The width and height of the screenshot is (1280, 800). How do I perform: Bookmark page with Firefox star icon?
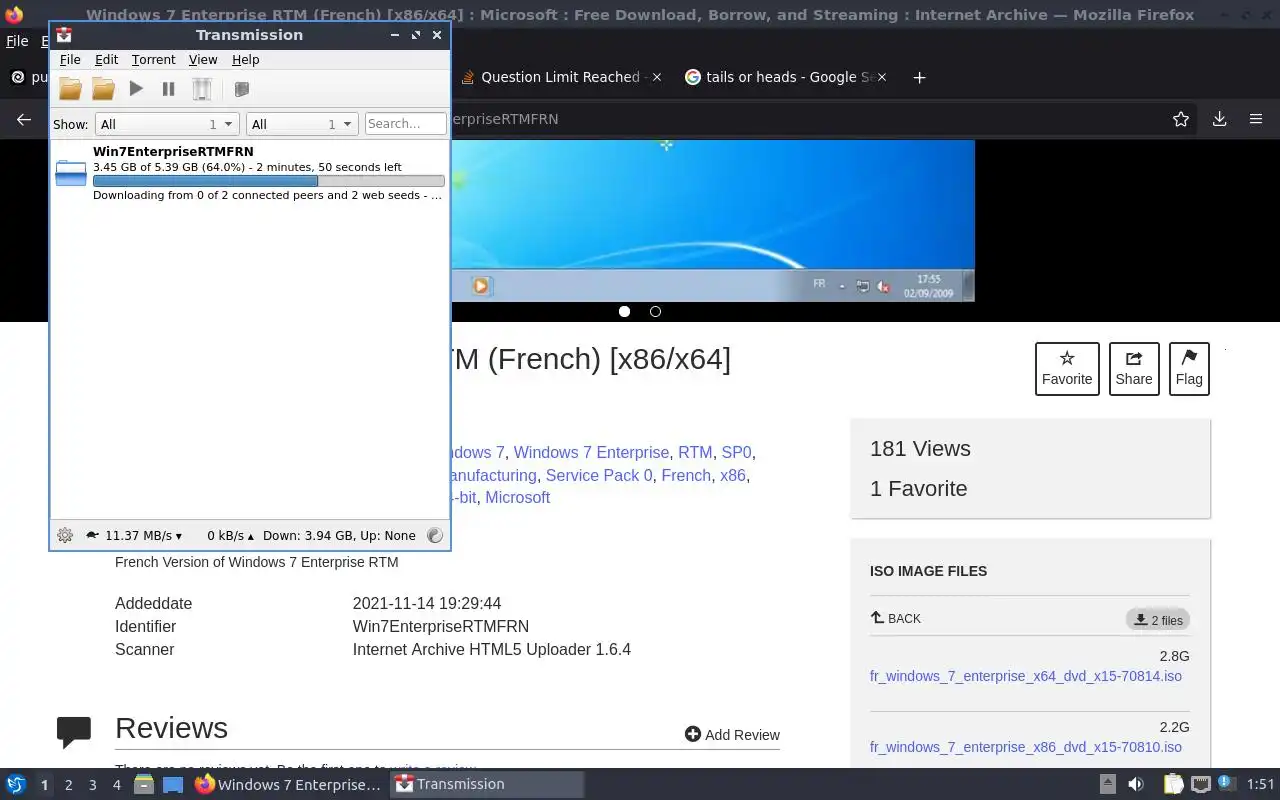point(1181,119)
